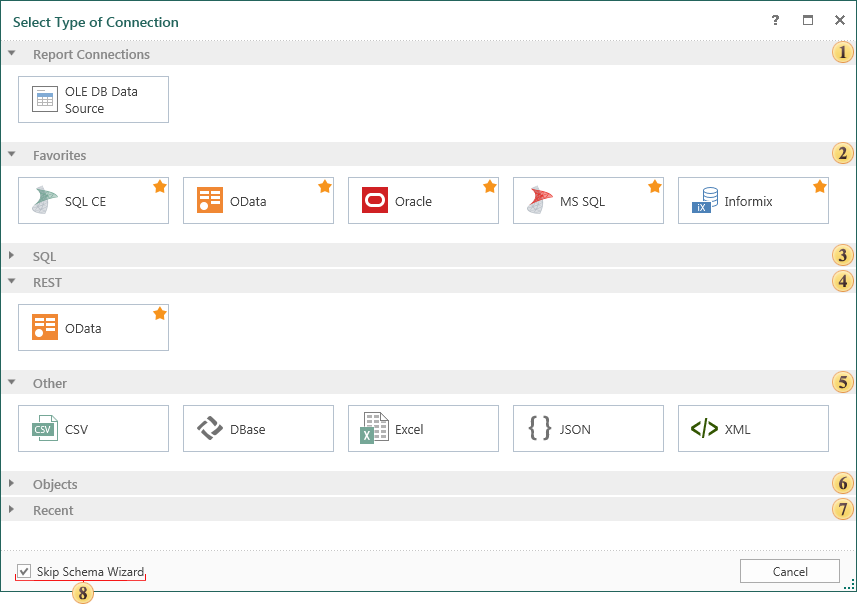The height and width of the screenshot is (604, 857).
Task: Uncheck the Skip Schema Wizard checkbox
Action: coord(25,571)
